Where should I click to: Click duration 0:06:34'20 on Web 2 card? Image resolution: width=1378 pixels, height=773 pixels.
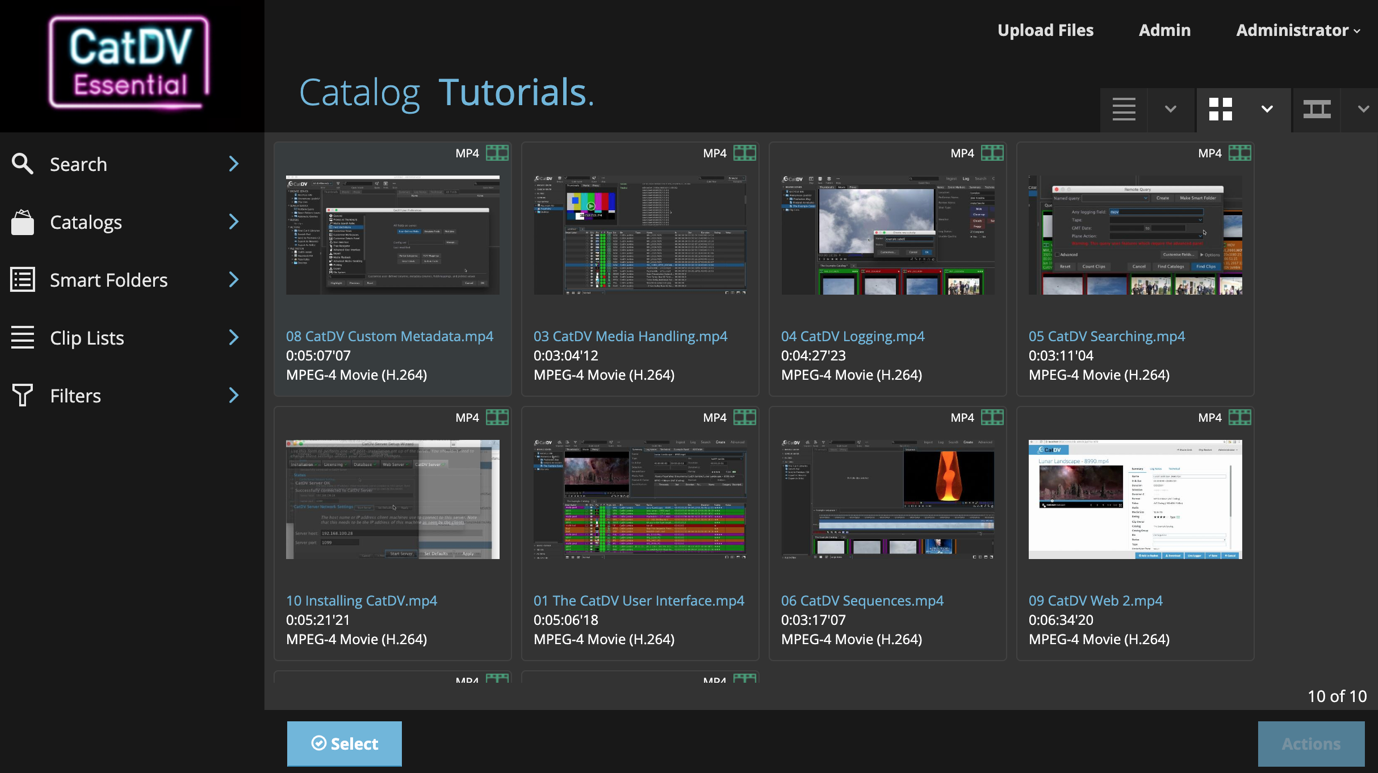[1061, 620]
